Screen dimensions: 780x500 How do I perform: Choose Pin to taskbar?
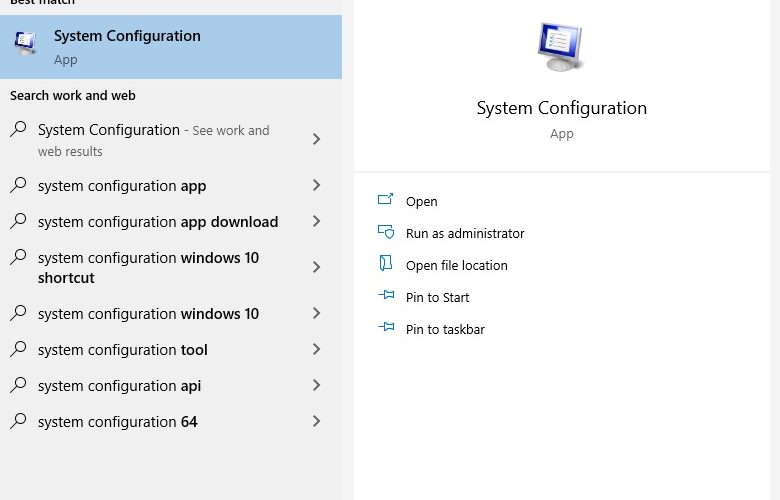445,329
